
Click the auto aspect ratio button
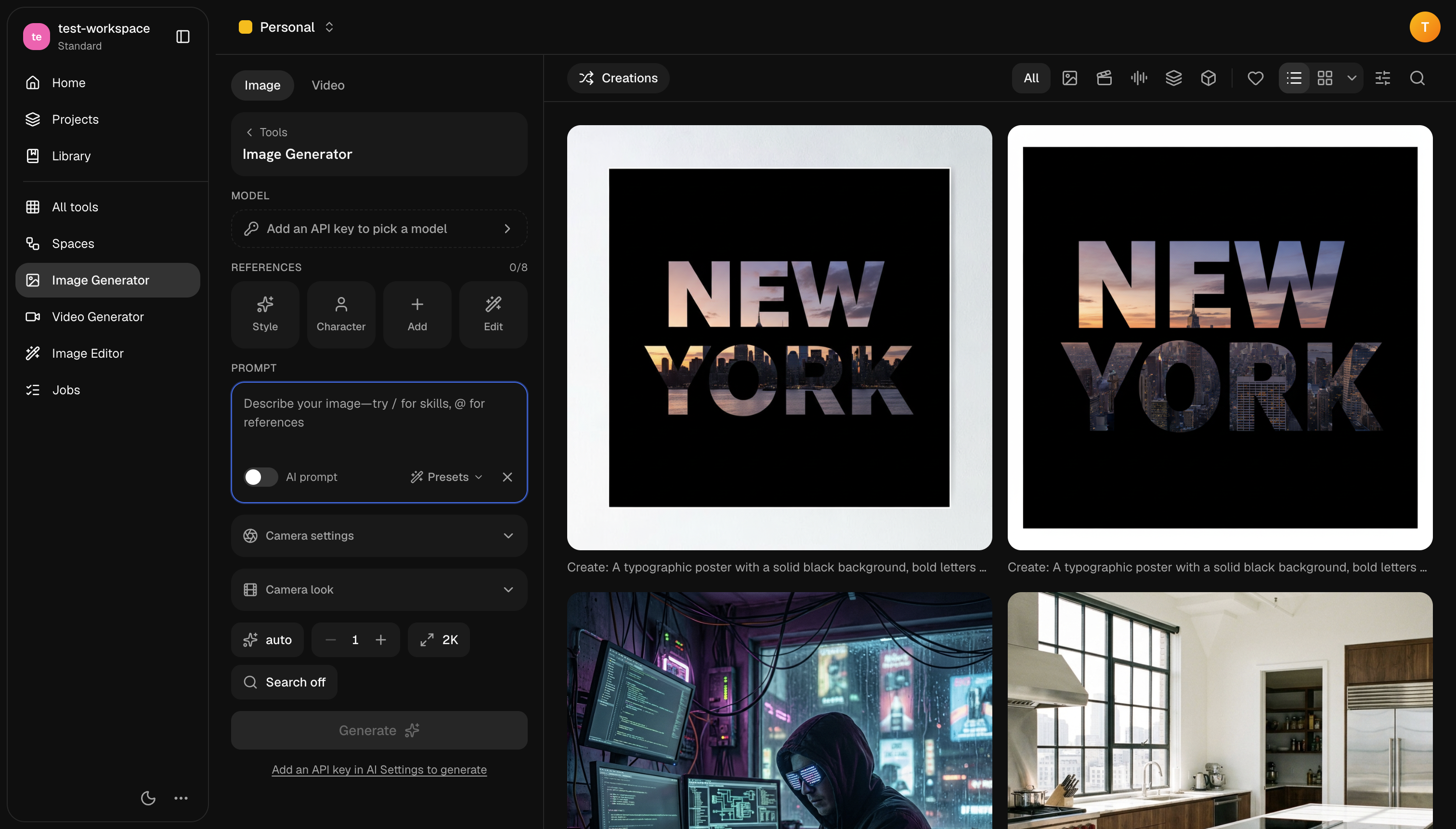(x=267, y=639)
